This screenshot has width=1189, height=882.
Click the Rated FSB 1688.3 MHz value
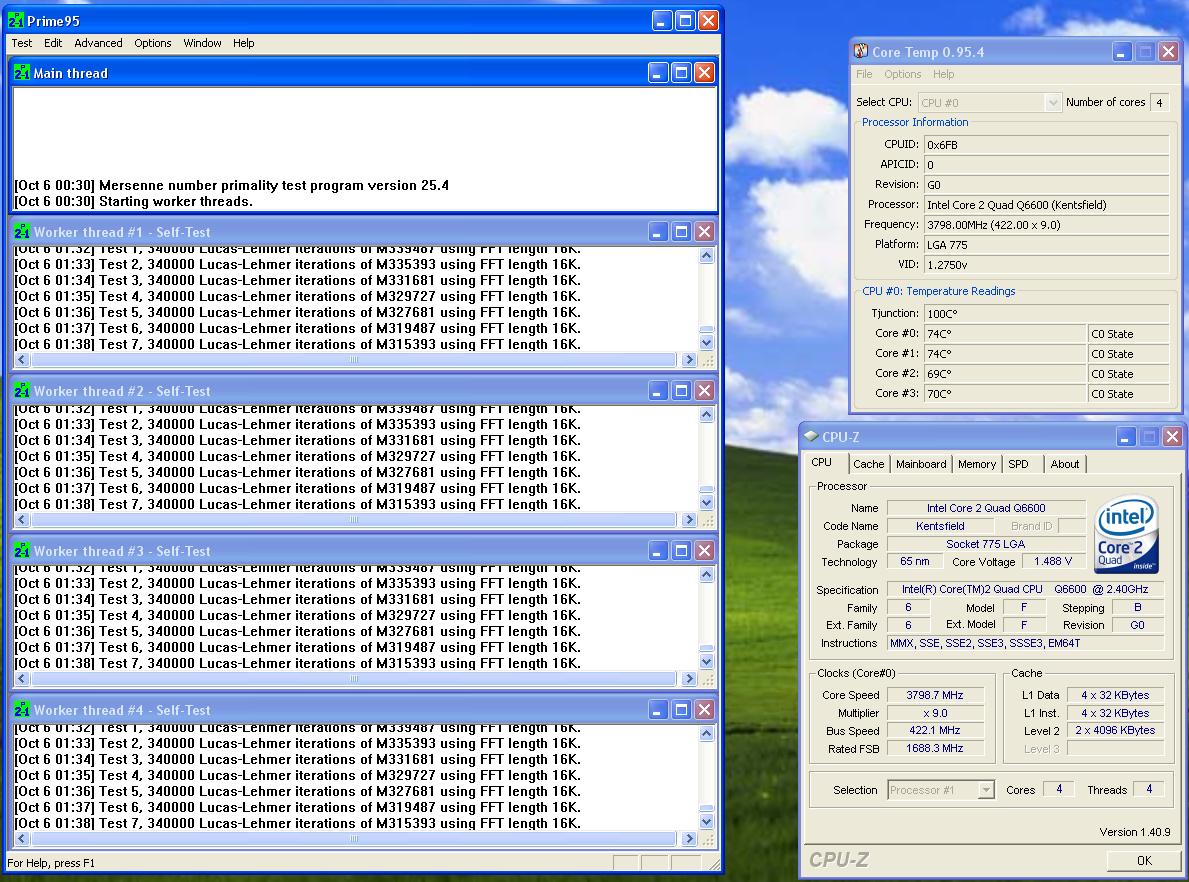click(x=935, y=749)
